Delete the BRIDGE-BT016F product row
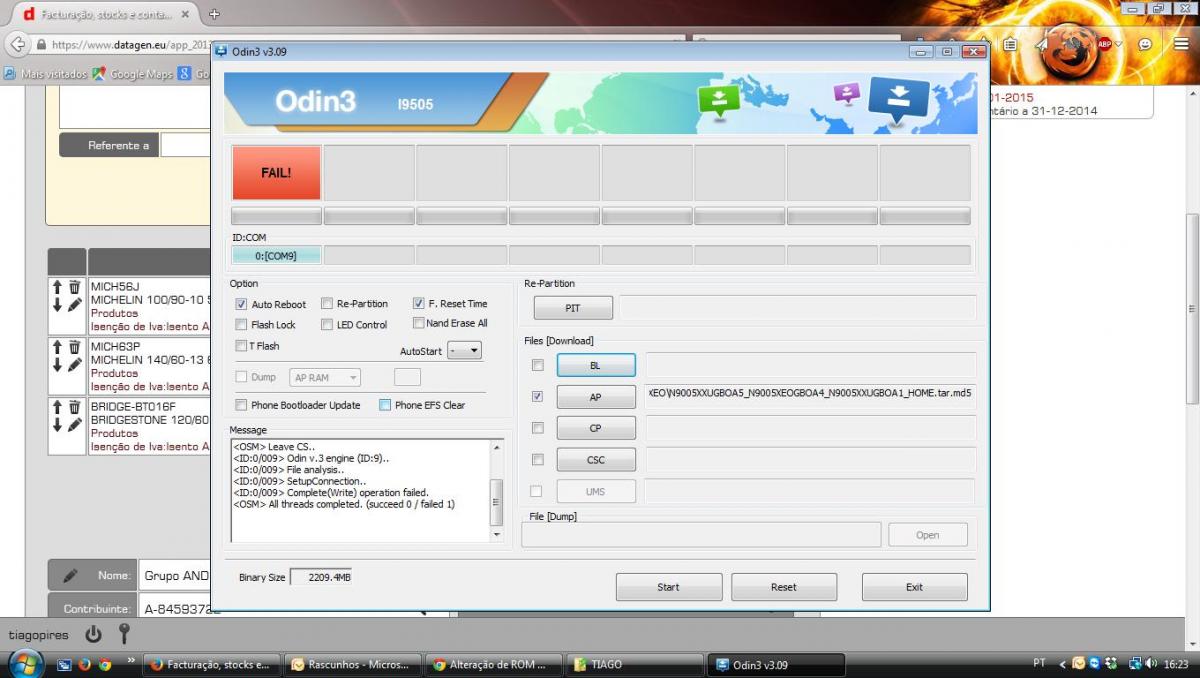1200x678 pixels. 74,407
